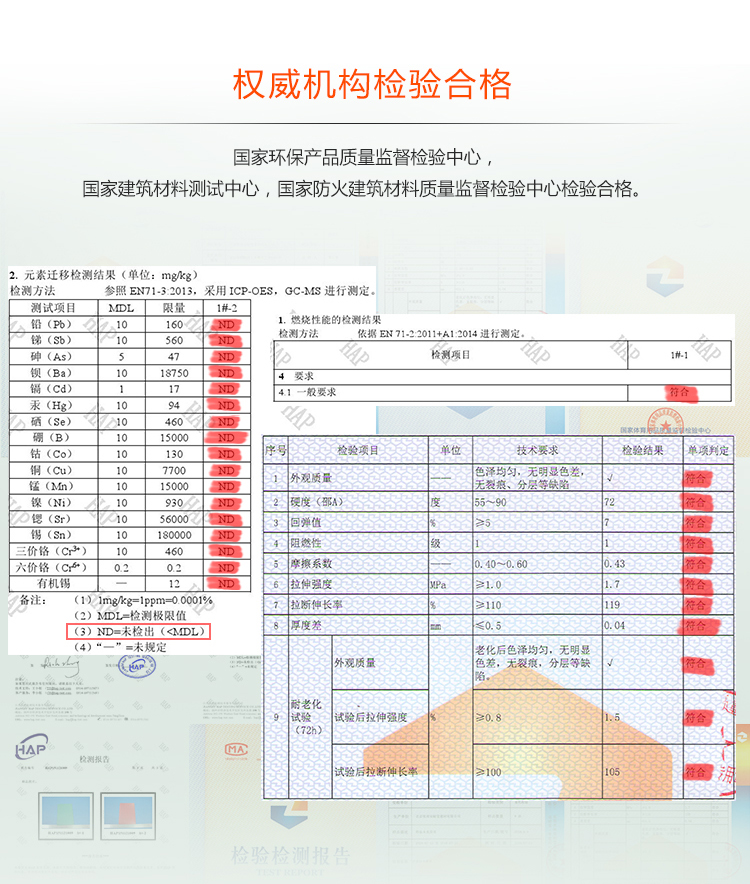
Task: Click the 摩擦系数 result 0.43
Action: (x=615, y=564)
